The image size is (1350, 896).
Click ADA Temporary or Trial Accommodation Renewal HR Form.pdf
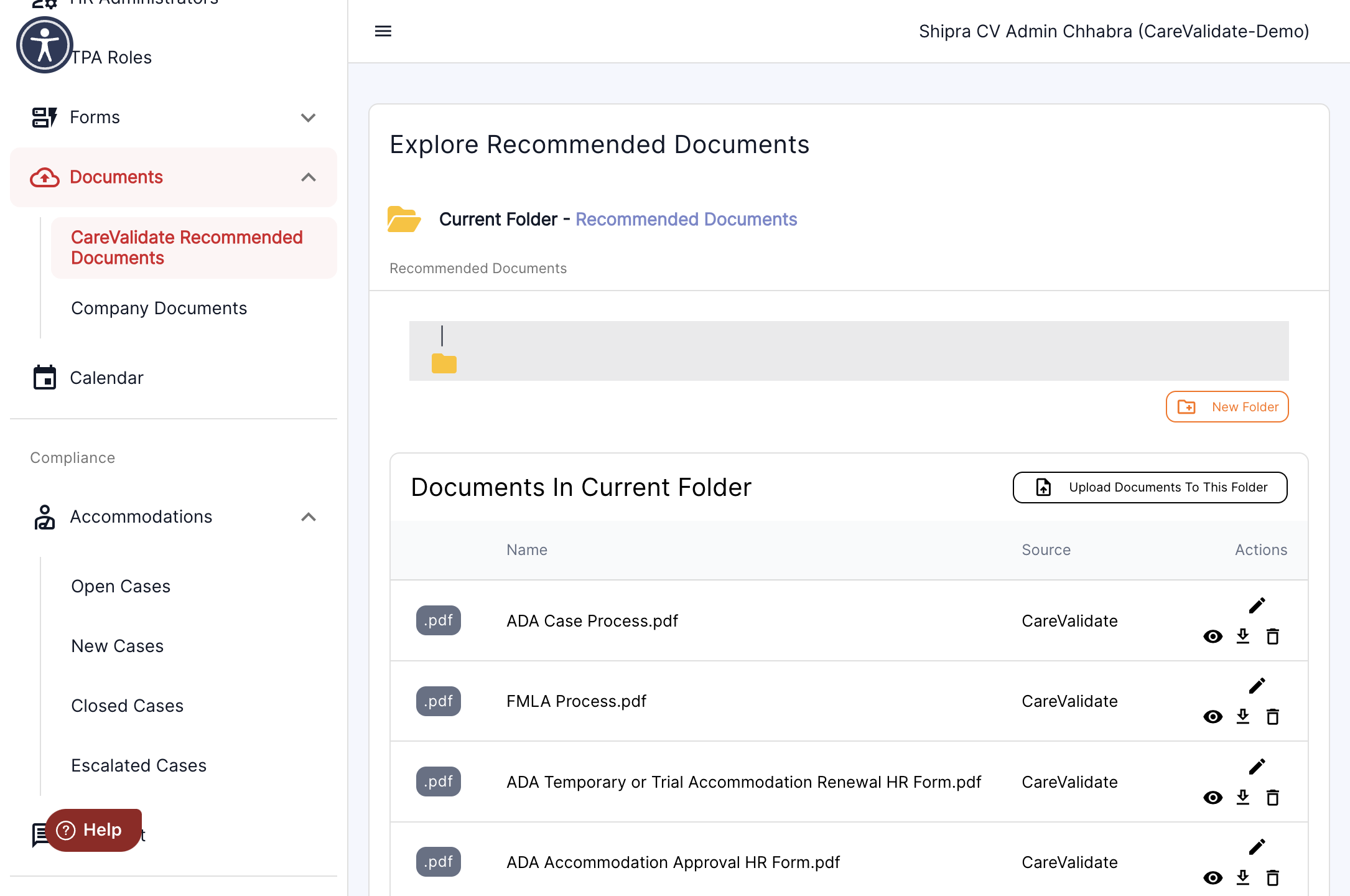[744, 782]
